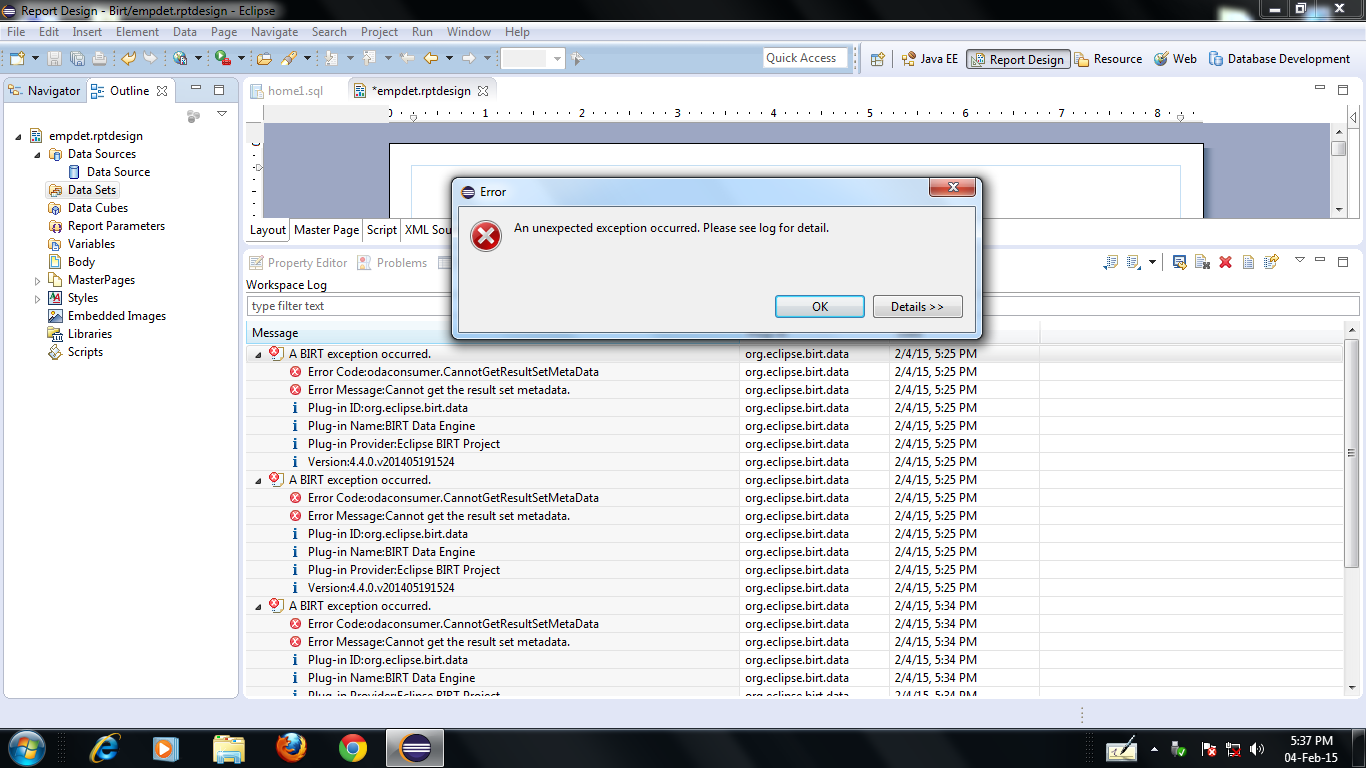The image size is (1366, 768).
Task: Click the Save All toolbar icon
Action: (75, 59)
